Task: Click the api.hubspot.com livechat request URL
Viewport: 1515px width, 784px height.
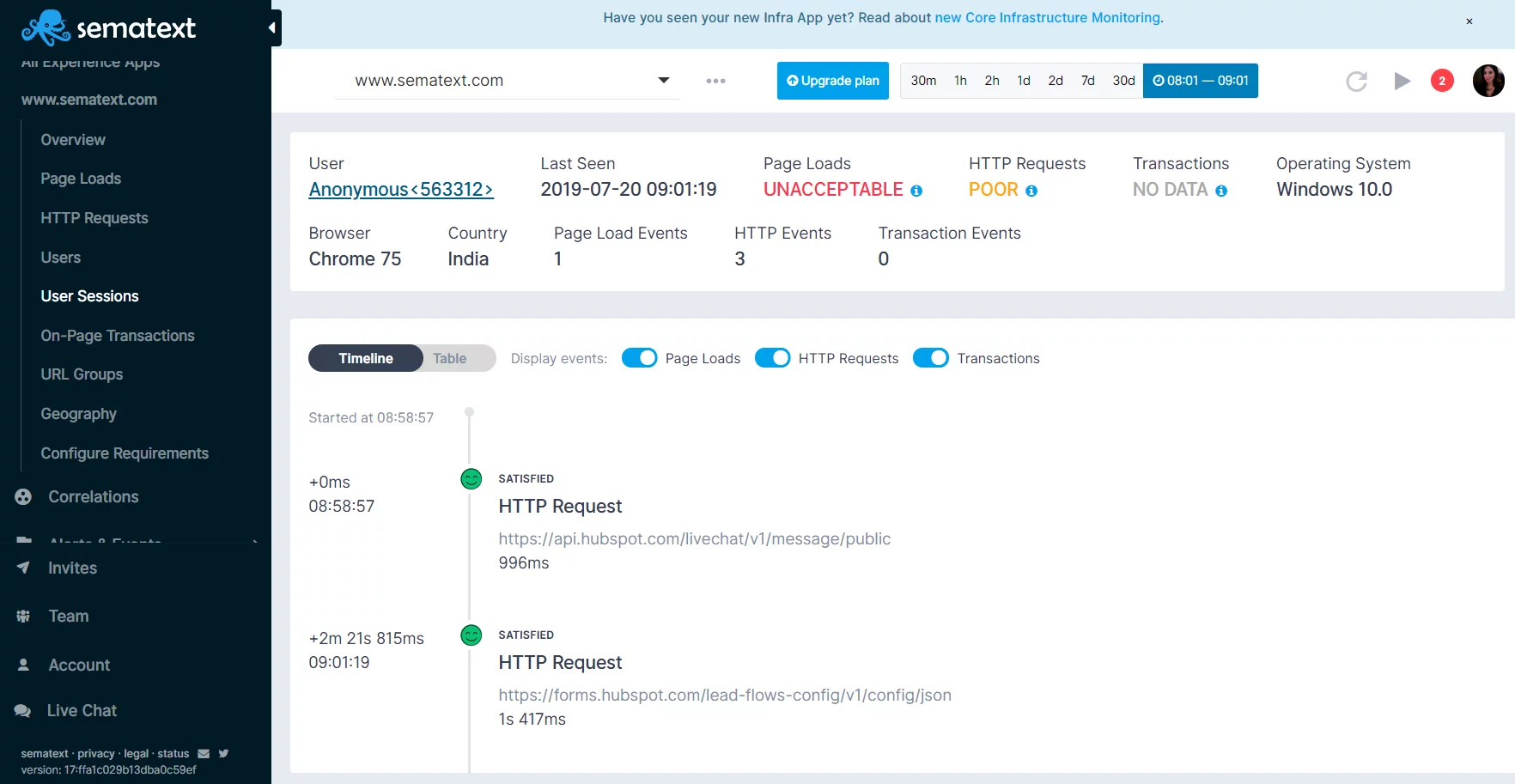Action: [695, 539]
